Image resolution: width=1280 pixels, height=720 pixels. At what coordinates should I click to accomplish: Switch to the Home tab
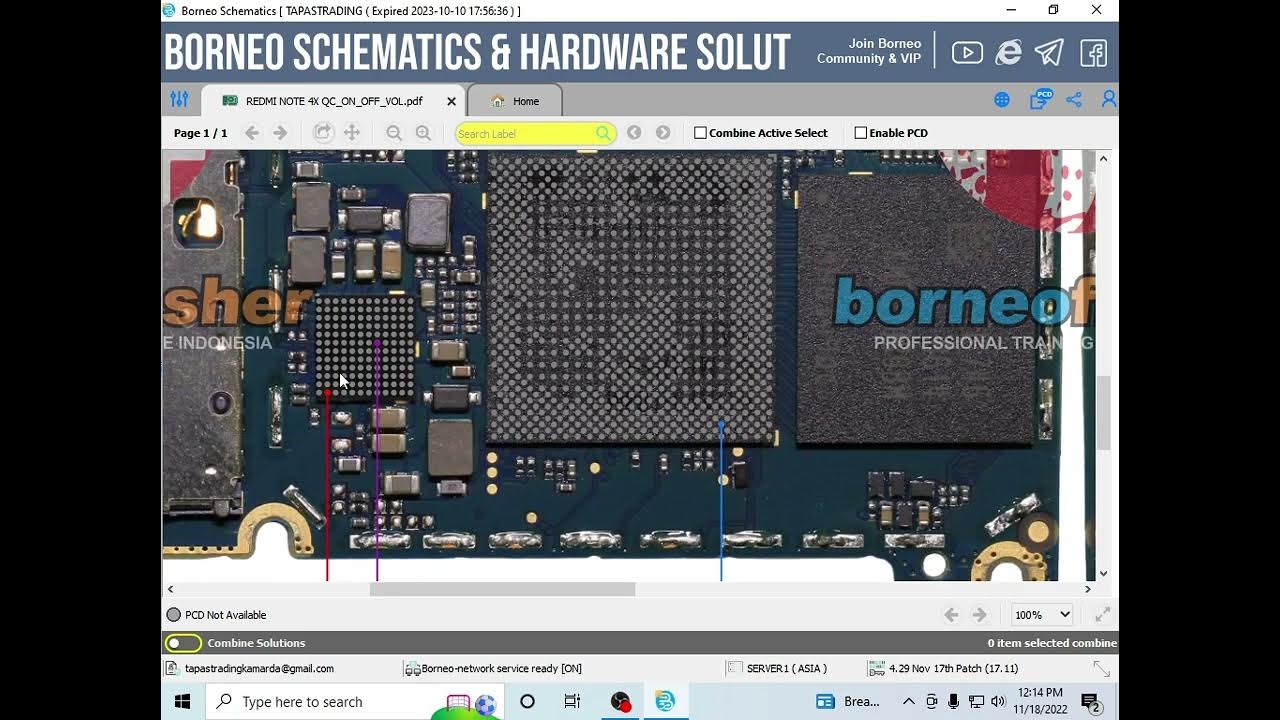point(515,101)
